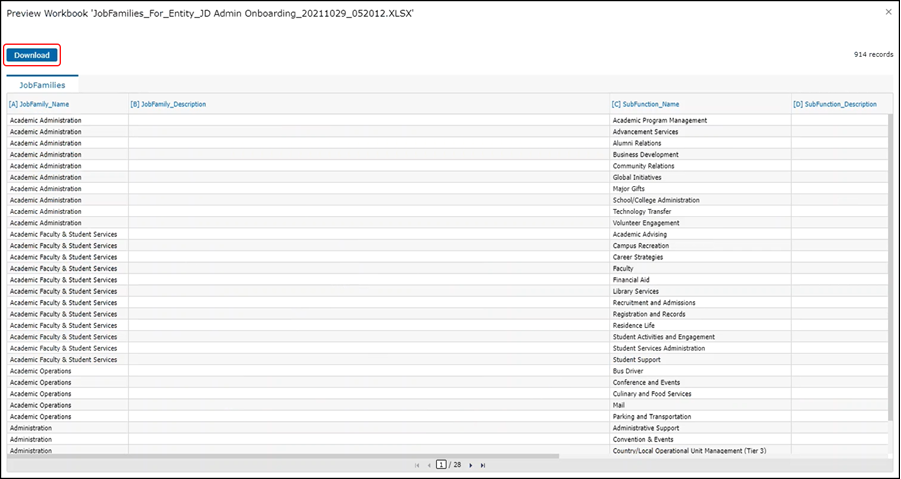Image resolution: width=901 pixels, height=479 pixels.
Task: Click the SubFunction_Description column header
Action: click(x=834, y=104)
